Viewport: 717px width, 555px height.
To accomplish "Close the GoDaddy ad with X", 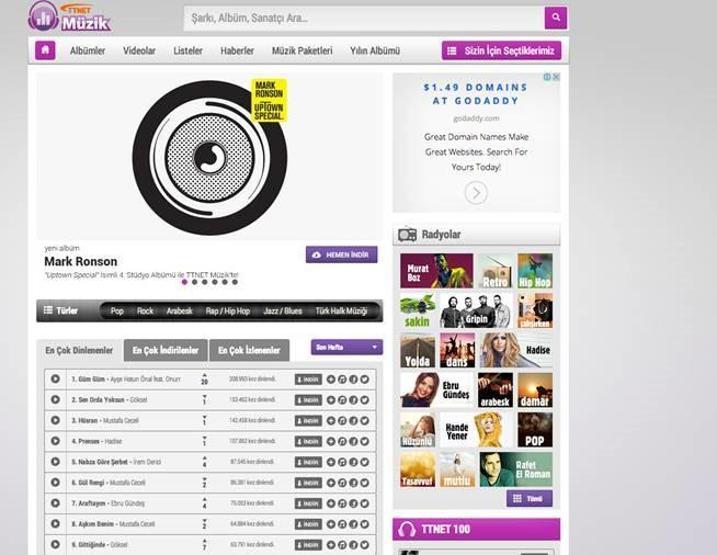I will [556, 77].
